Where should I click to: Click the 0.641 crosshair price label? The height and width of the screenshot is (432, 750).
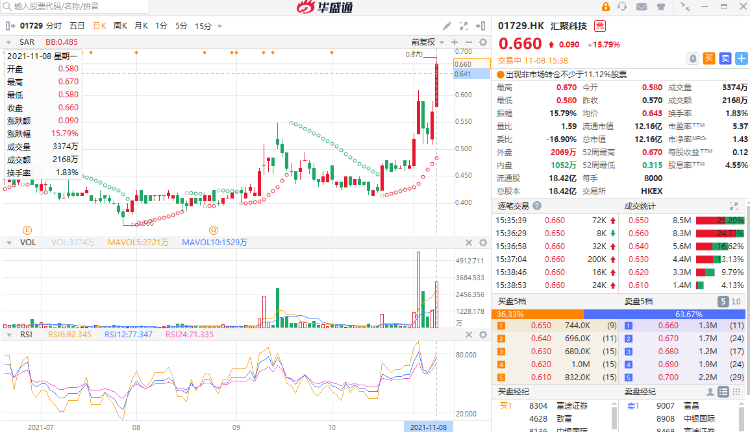(472, 74)
